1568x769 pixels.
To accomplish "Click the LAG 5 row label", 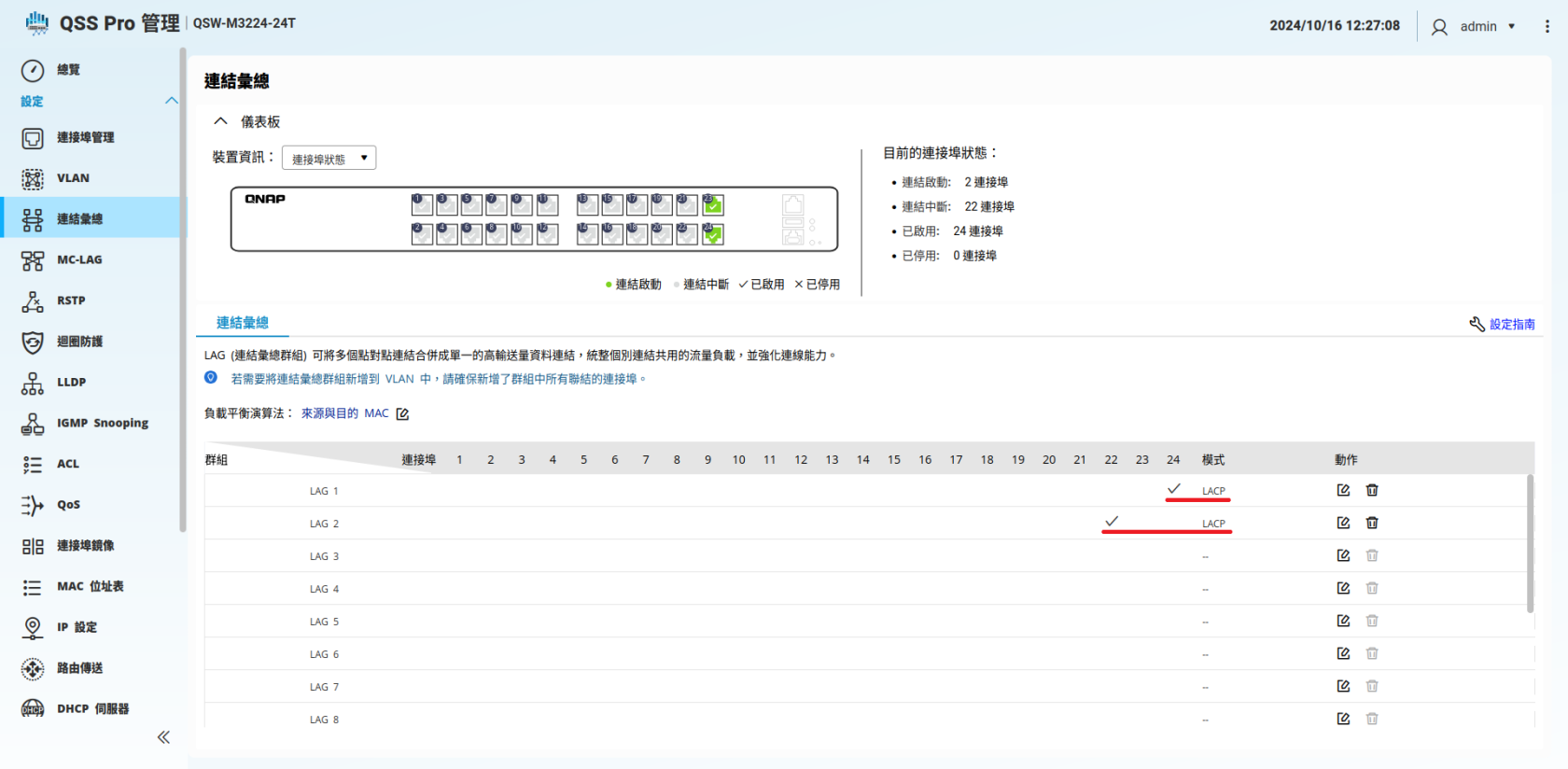I will coord(324,622).
